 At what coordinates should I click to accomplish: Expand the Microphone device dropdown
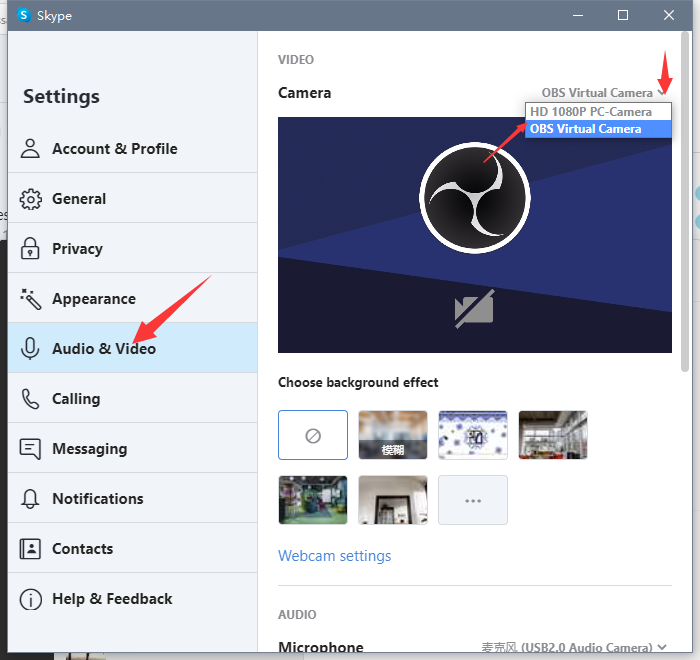point(574,647)
